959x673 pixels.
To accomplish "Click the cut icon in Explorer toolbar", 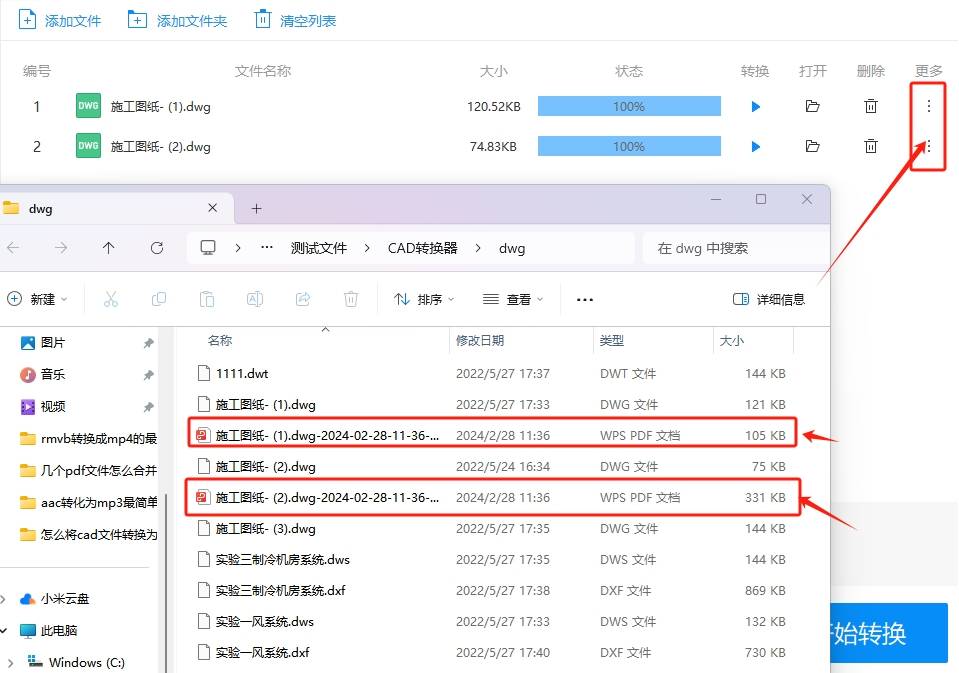I will tap(111, 298).
